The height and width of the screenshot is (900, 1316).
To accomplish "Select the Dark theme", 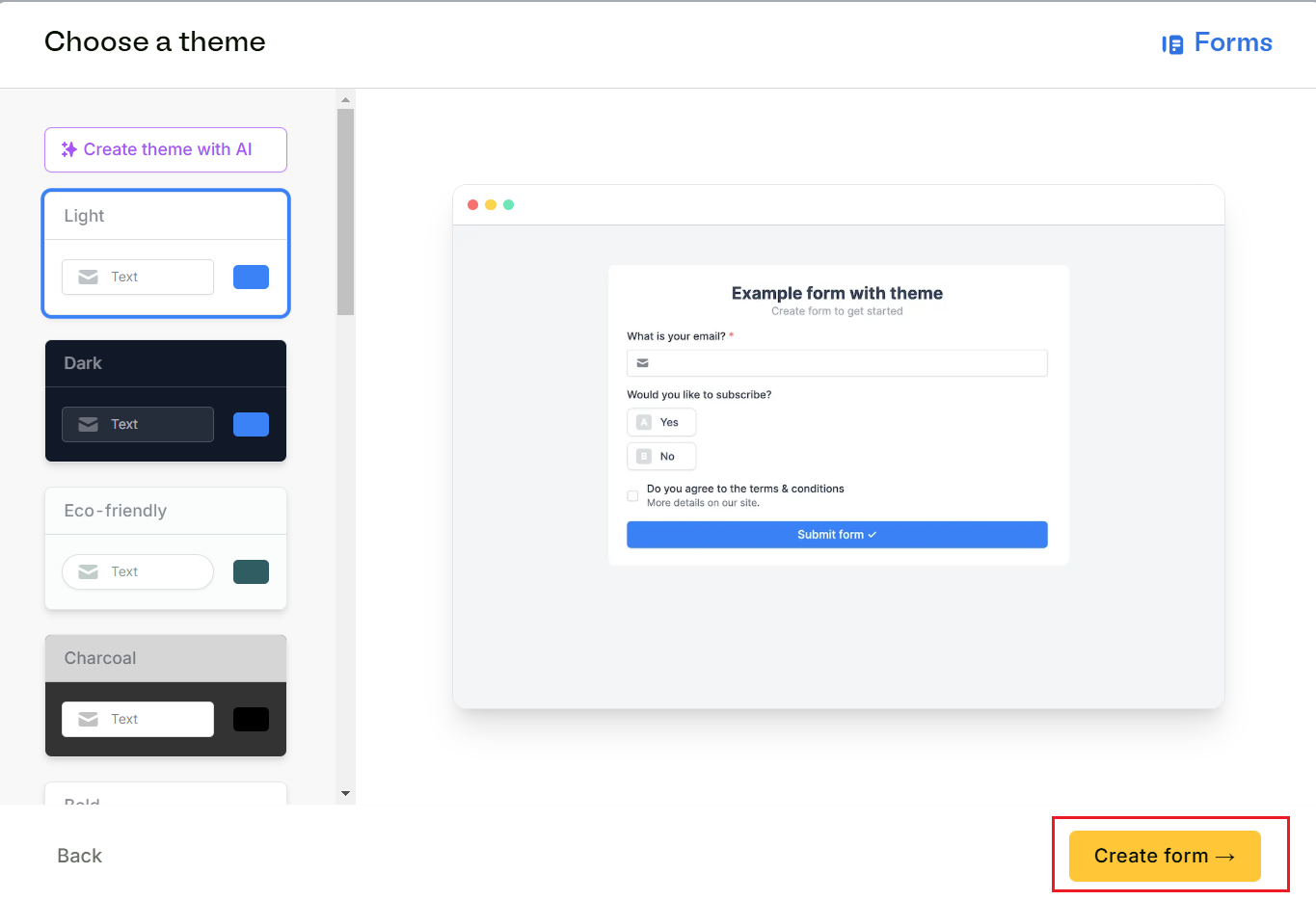I will [166, 401].
